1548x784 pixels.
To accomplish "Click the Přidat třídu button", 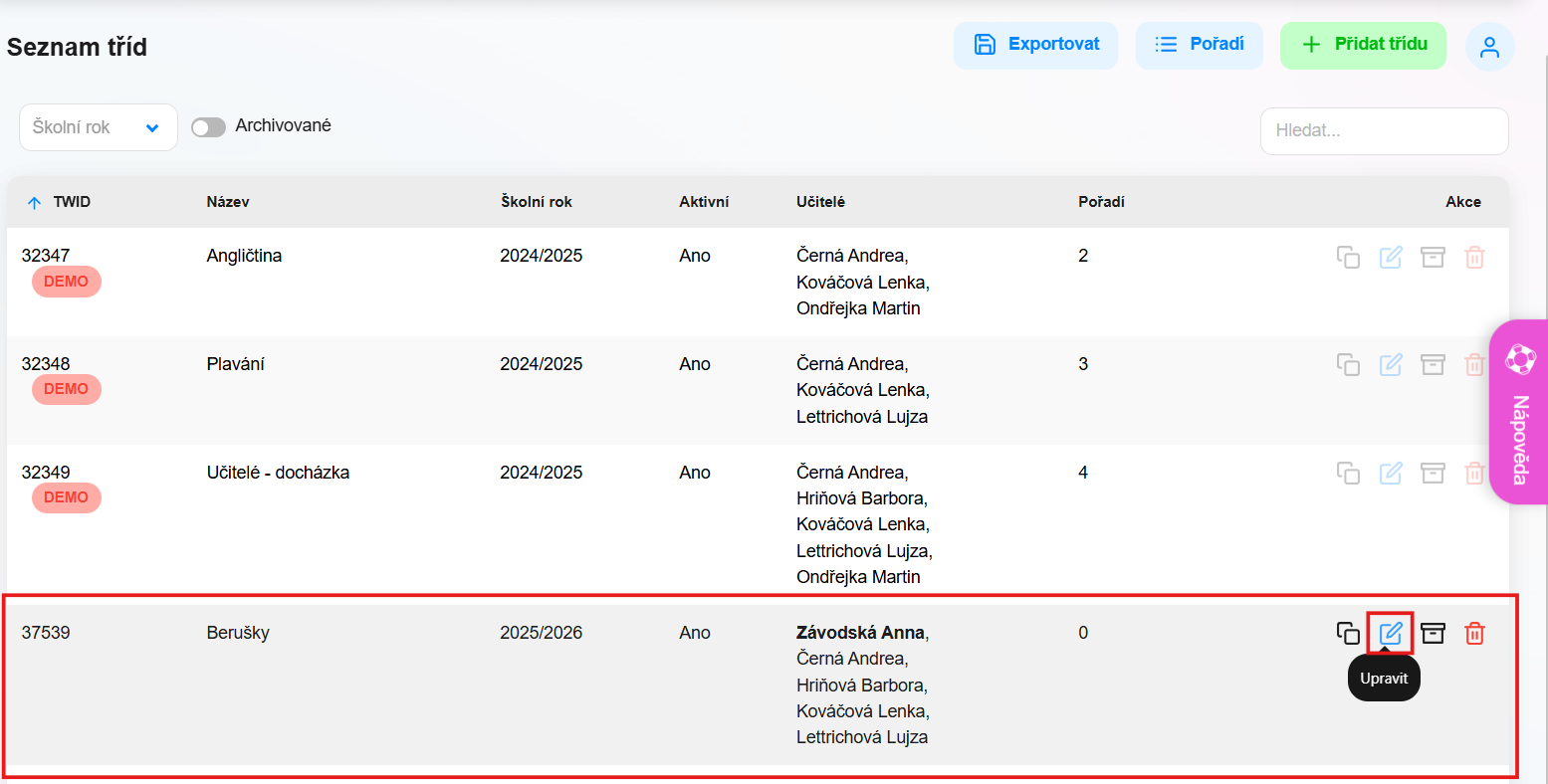I will [x=1362, y=45].
